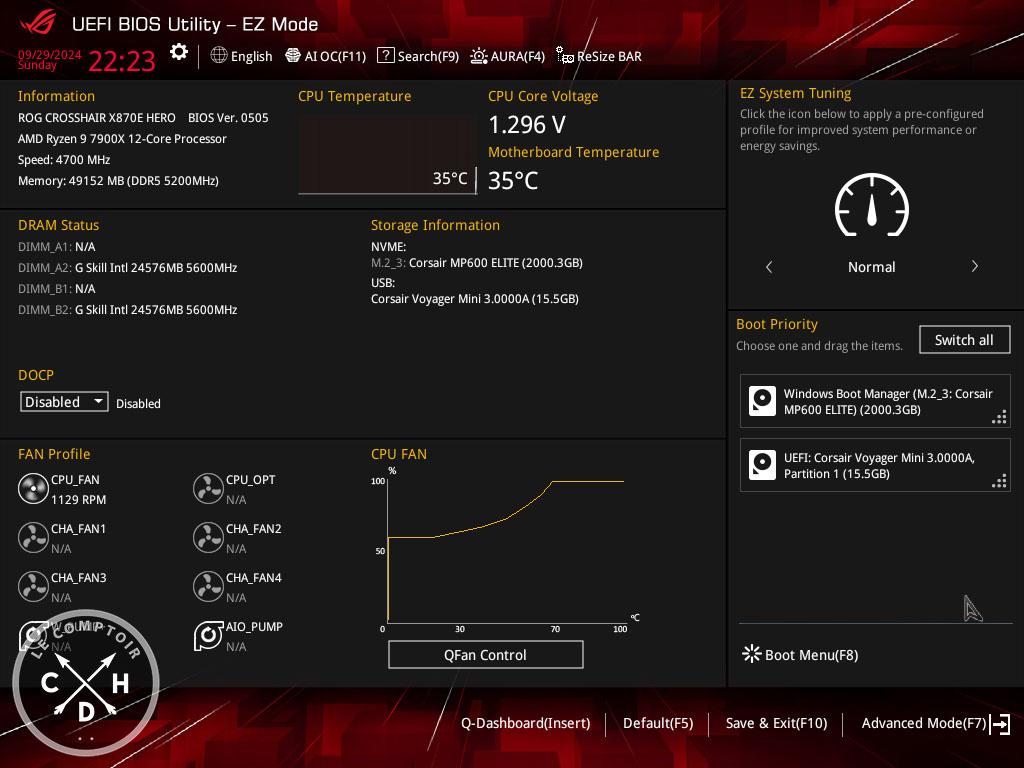Click the settings gear icon in header
1024x768 pixels.
click(178, 53)
